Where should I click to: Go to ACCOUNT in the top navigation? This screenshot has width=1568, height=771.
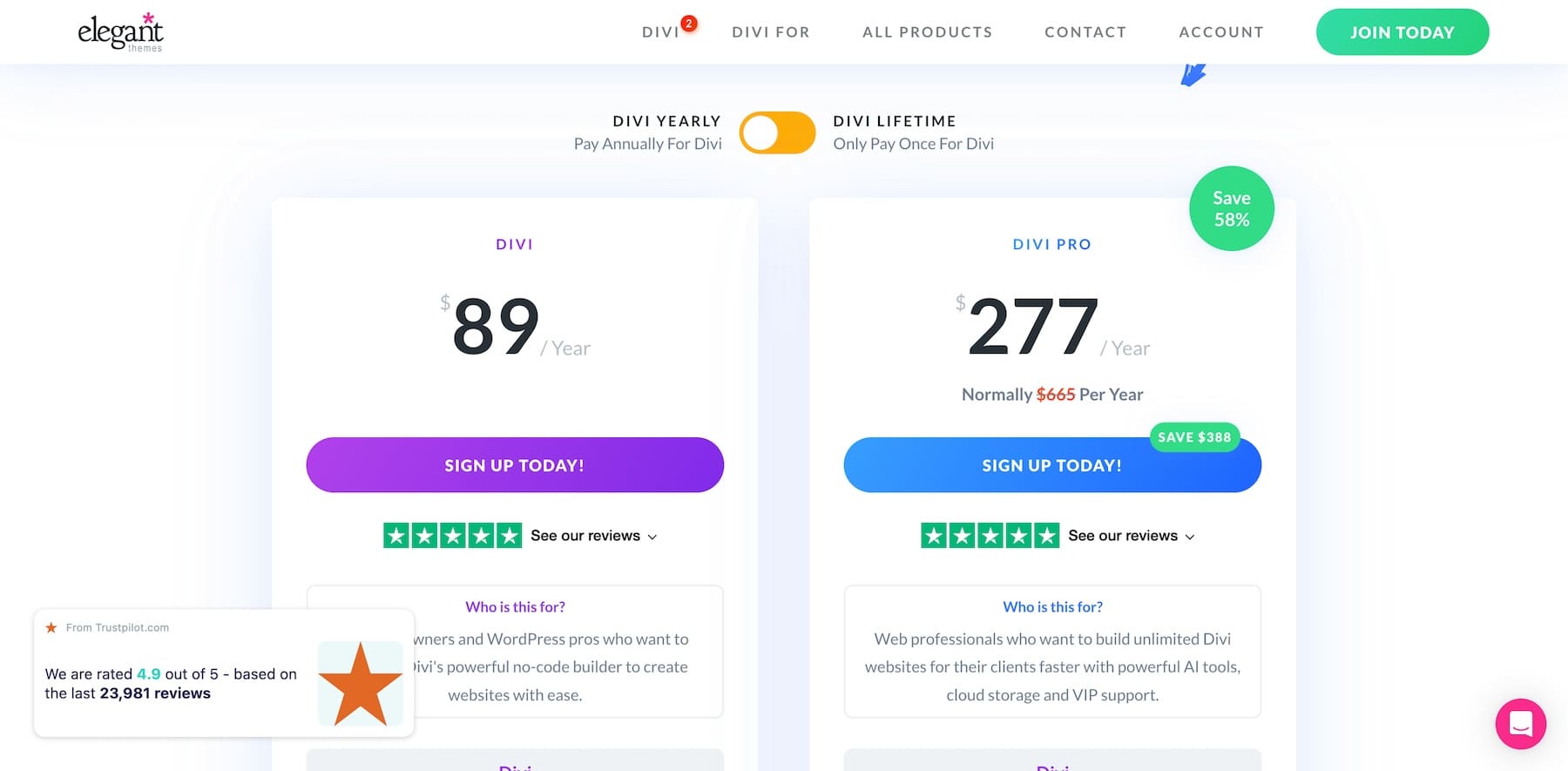[1221, 31]
